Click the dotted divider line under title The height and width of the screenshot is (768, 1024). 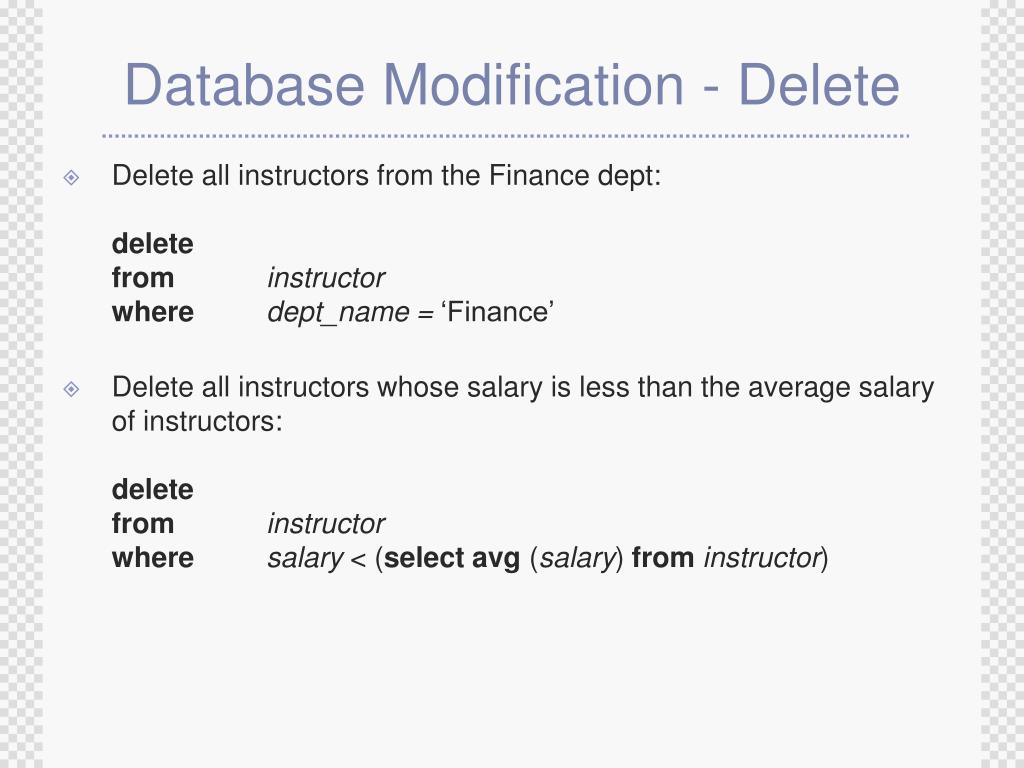505,136
